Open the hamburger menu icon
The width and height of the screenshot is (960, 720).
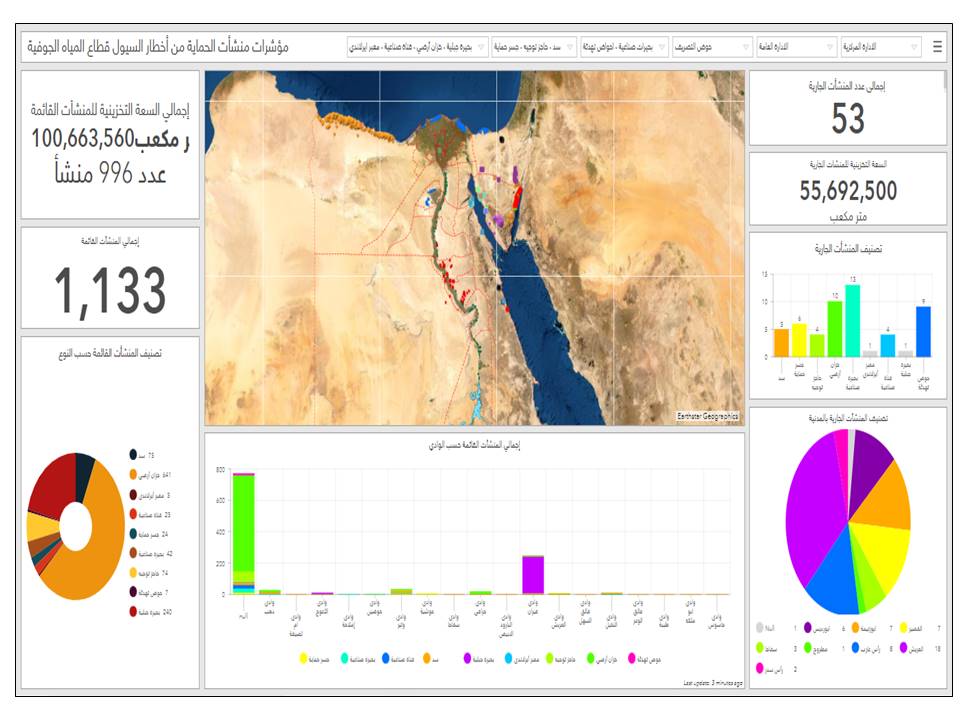coord(937,47)
